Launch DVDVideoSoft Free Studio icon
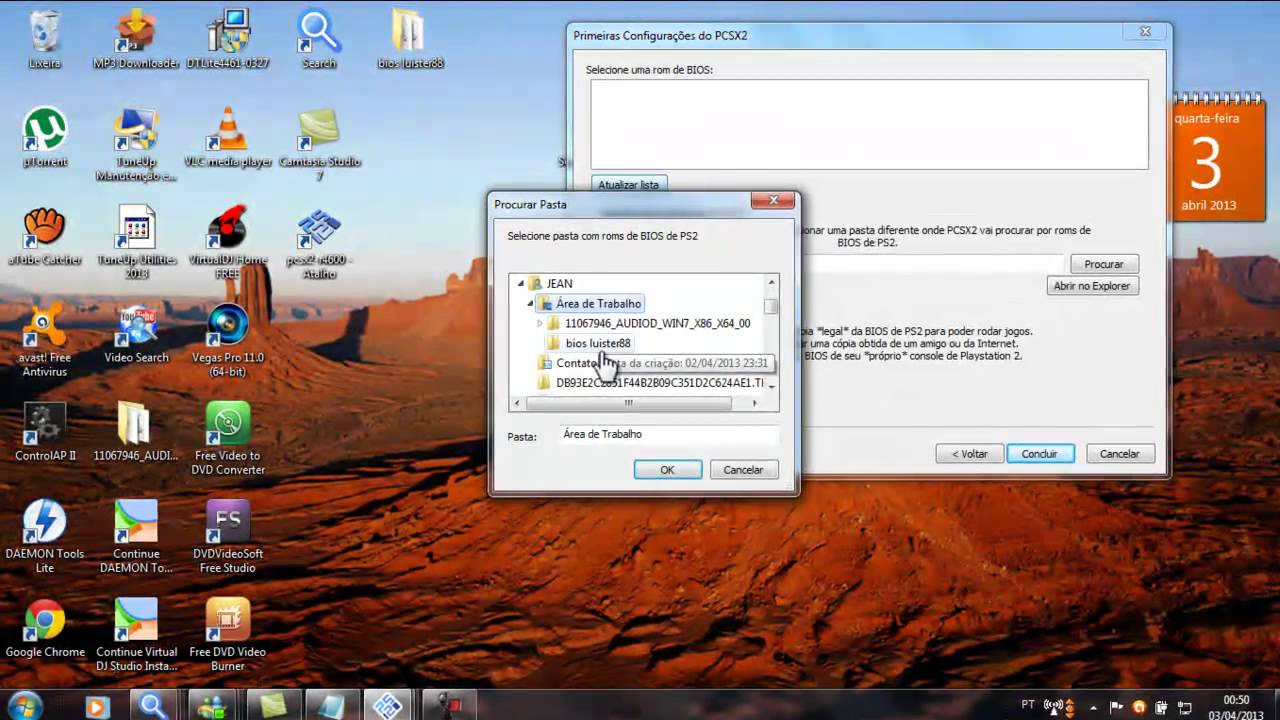The height and width of the screenshot is (720, 1280). tap(228, 537)
